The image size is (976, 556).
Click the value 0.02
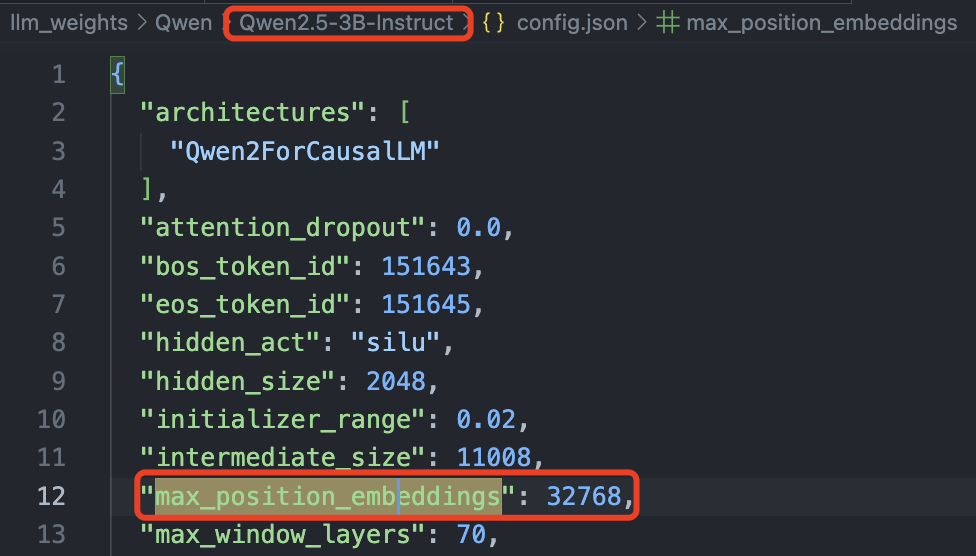point(486,420)
